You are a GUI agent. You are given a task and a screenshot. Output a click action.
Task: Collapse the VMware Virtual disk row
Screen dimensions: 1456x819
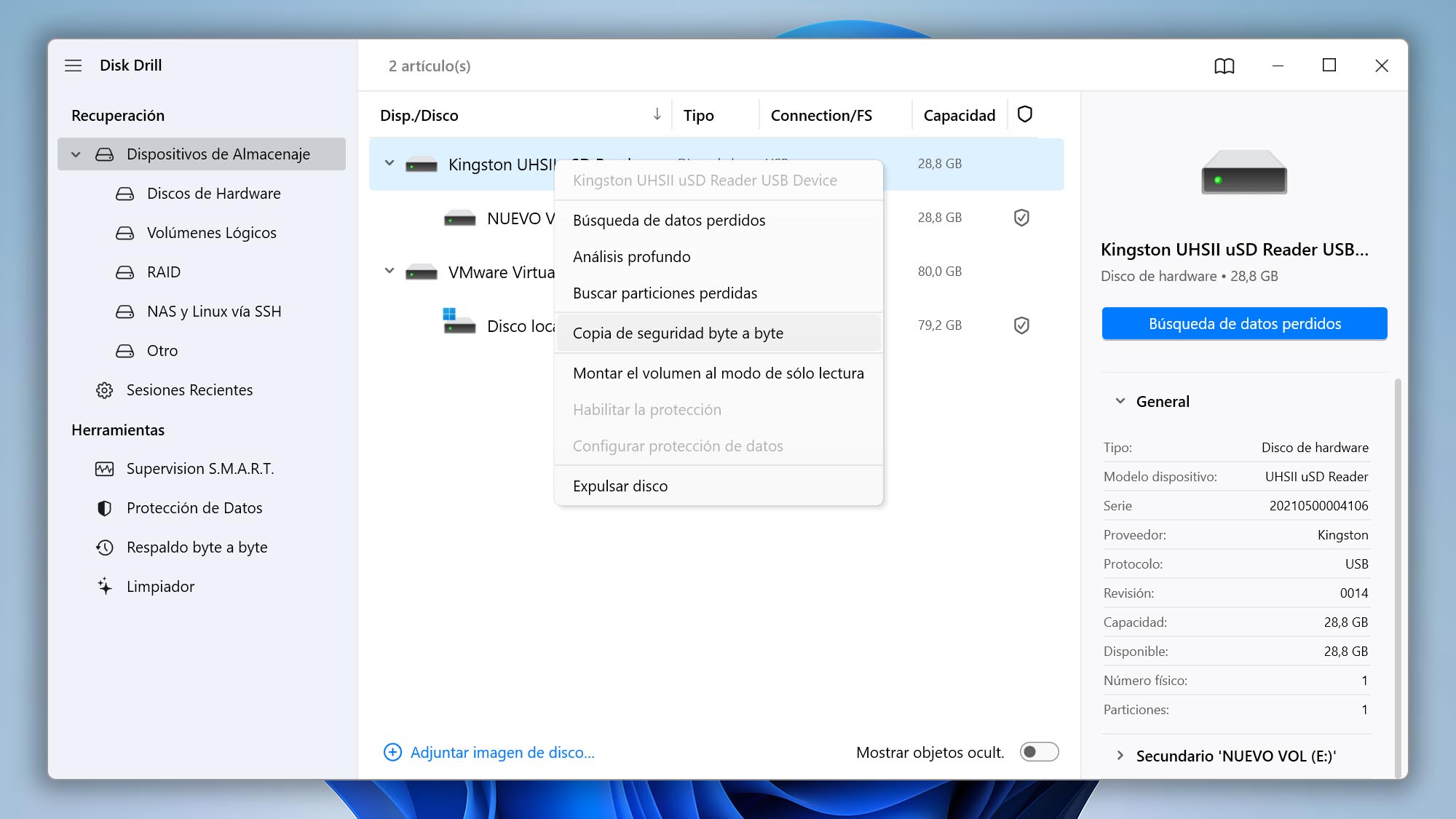click(x=389, y=272)
